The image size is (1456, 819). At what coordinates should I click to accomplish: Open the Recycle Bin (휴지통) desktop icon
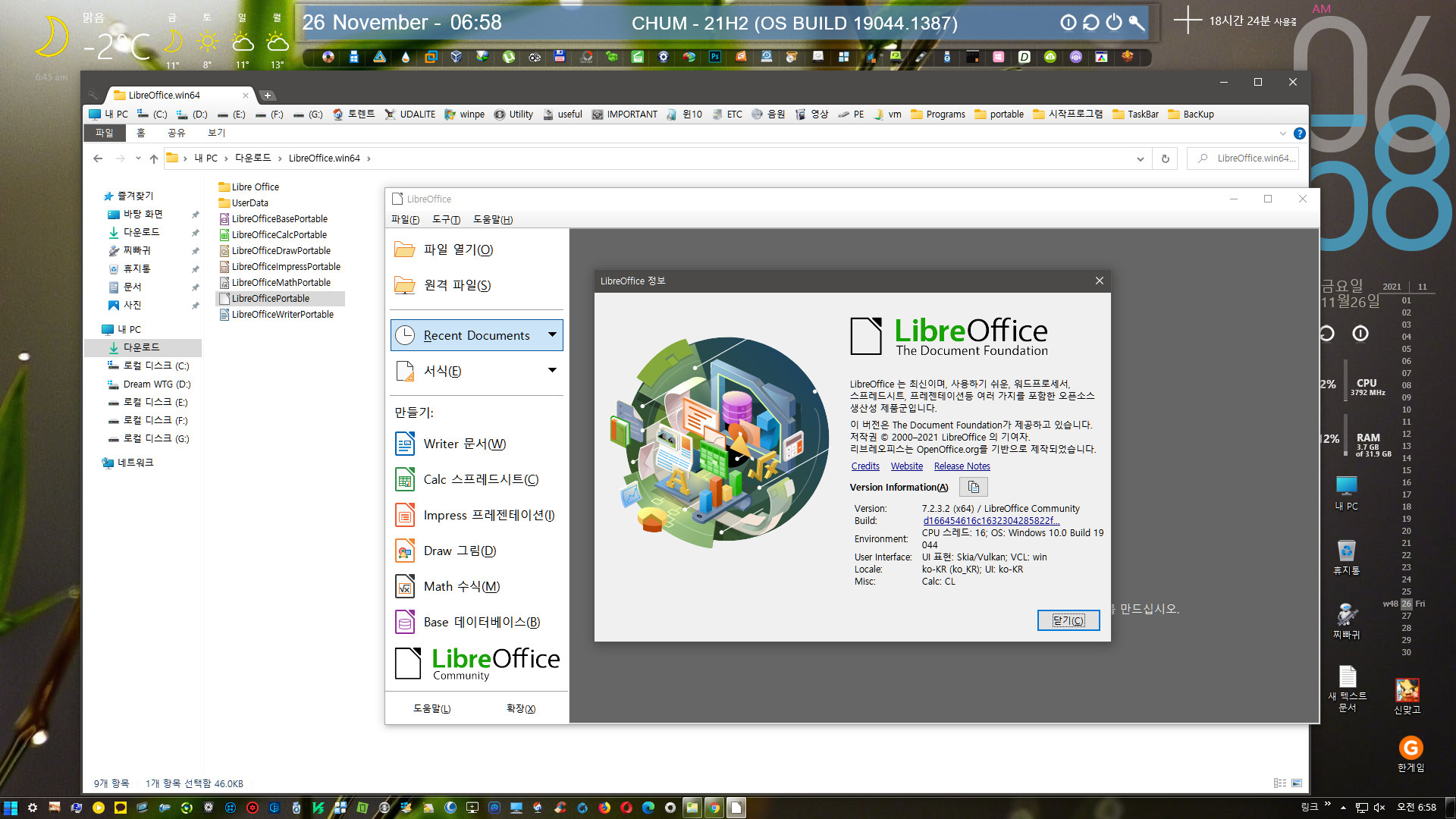[1346, 557]
